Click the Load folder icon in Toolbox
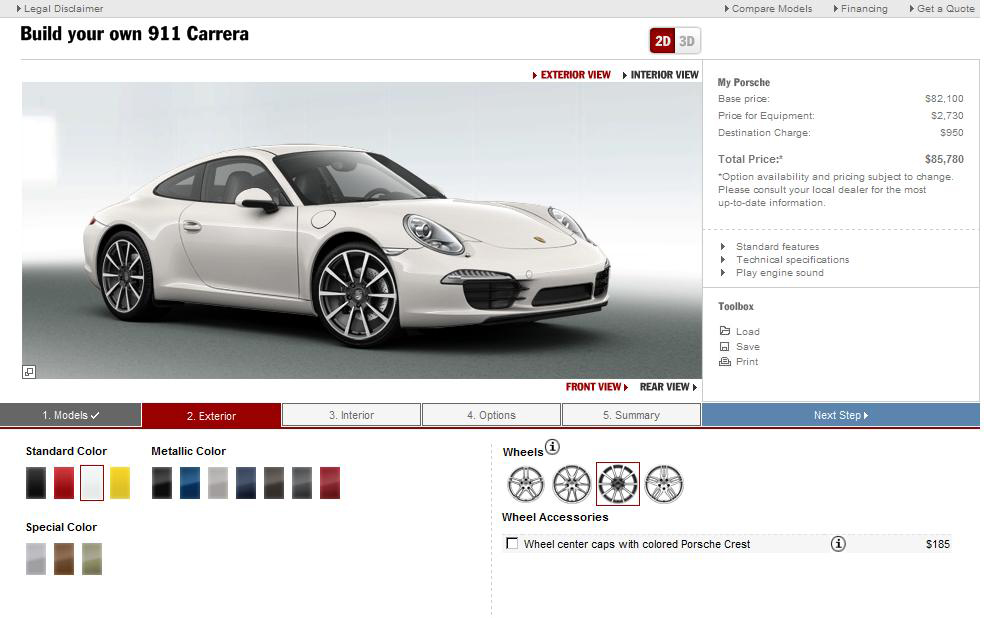The height and width of the screenshot is (618, 984). point(725,331)
